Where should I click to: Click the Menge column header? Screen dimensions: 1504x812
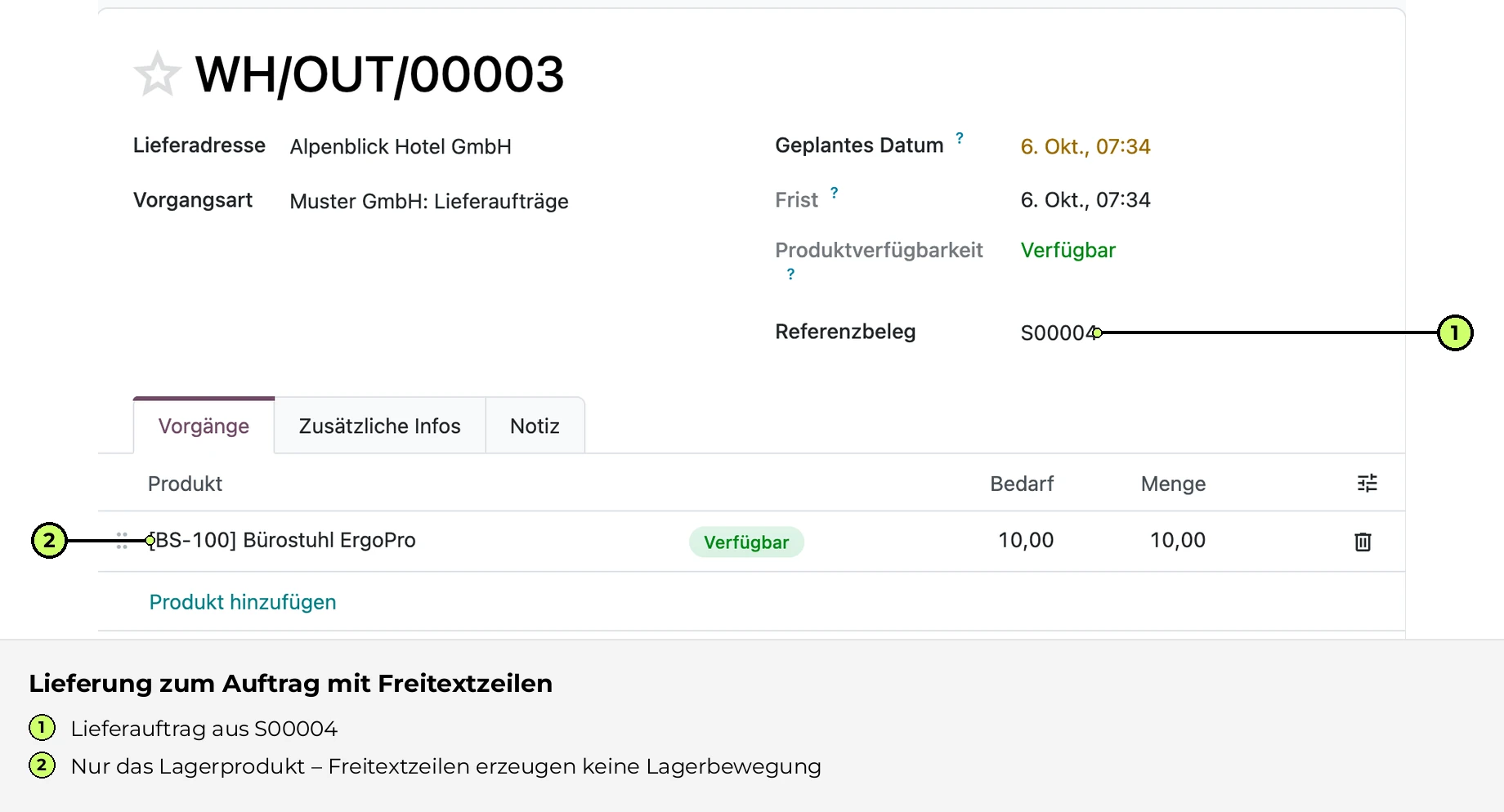(x=1173, y=484)
